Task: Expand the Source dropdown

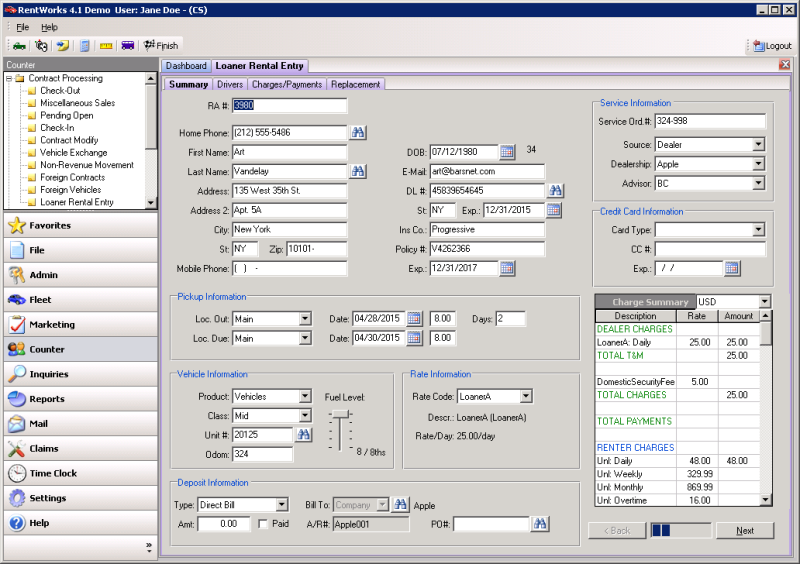Action: point(759,144)
